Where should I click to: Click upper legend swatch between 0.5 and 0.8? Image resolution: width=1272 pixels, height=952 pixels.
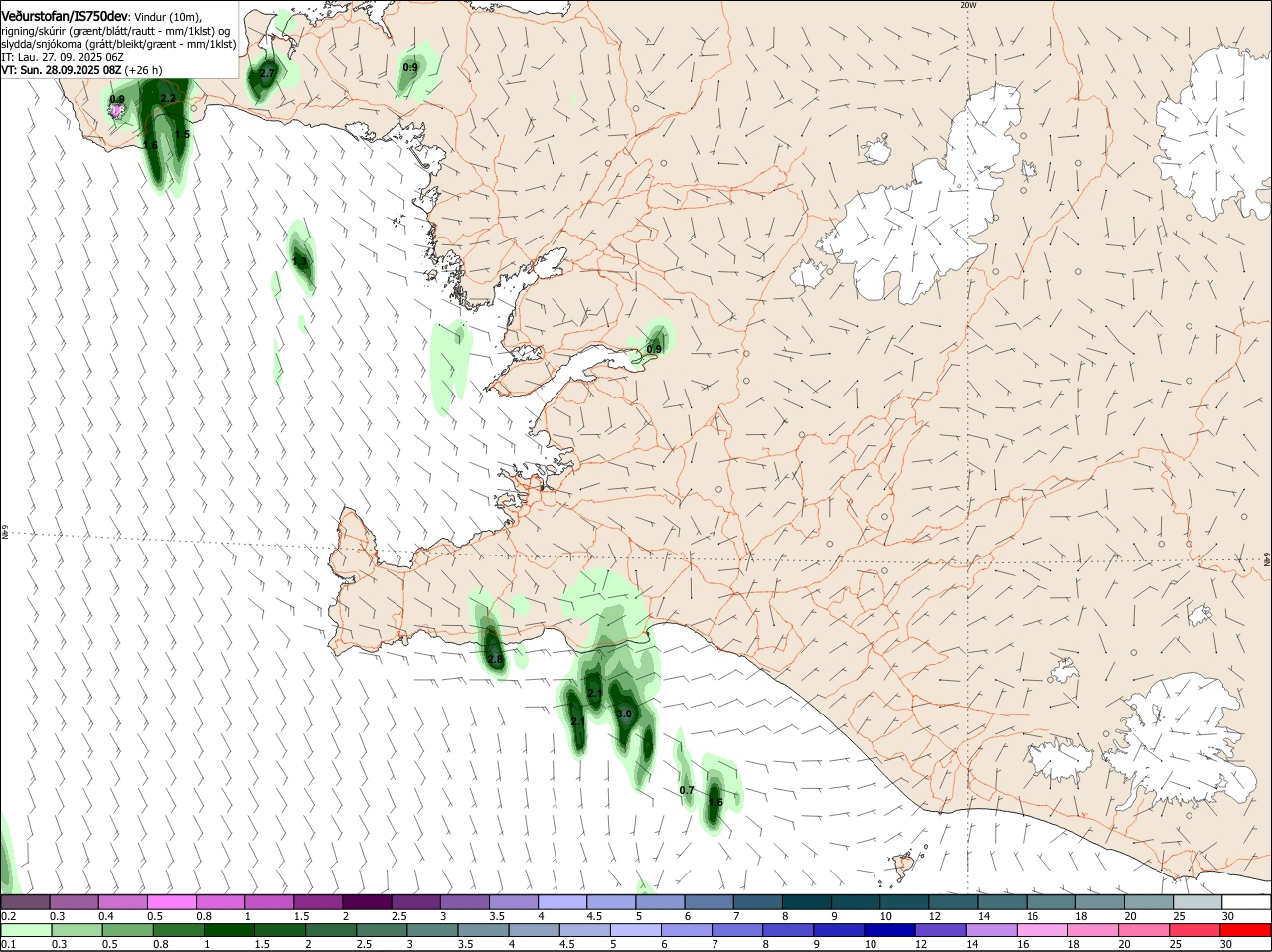click(x=171, y=902)
